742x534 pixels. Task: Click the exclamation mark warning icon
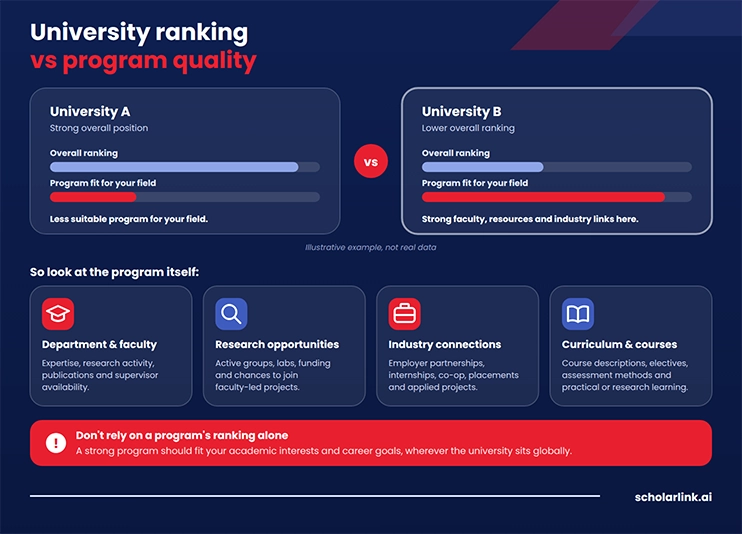pos(56,443)
